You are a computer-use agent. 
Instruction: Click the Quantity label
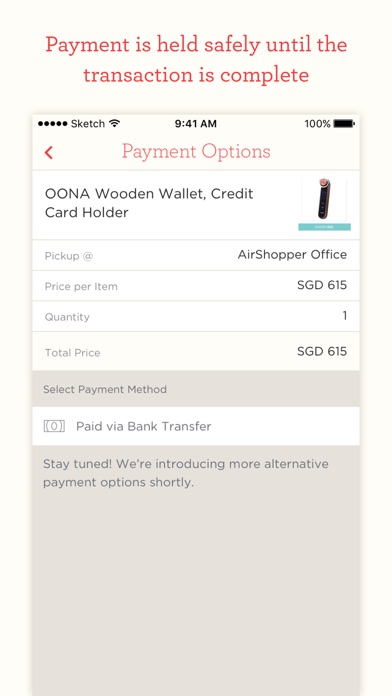(x=67, y=317)
